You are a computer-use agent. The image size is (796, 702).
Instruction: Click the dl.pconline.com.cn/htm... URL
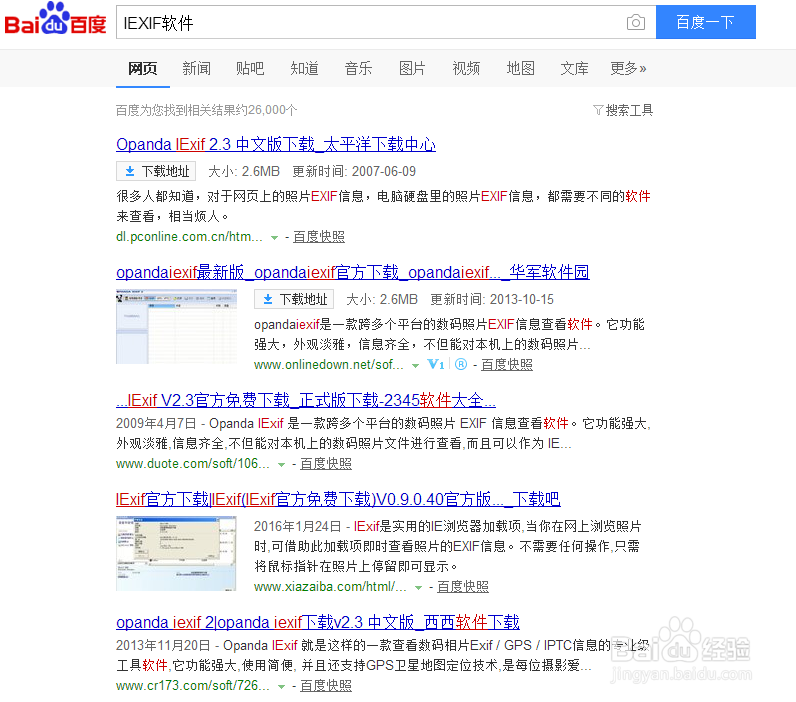pos(189,237)
